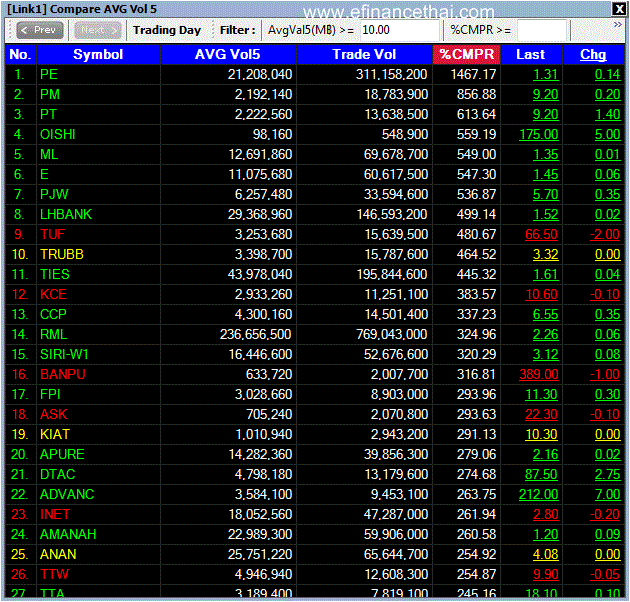Image resolution: width=630 pixels, height=602 pixels.
Task: Select the Trading Day option
Action: point(167,30)
